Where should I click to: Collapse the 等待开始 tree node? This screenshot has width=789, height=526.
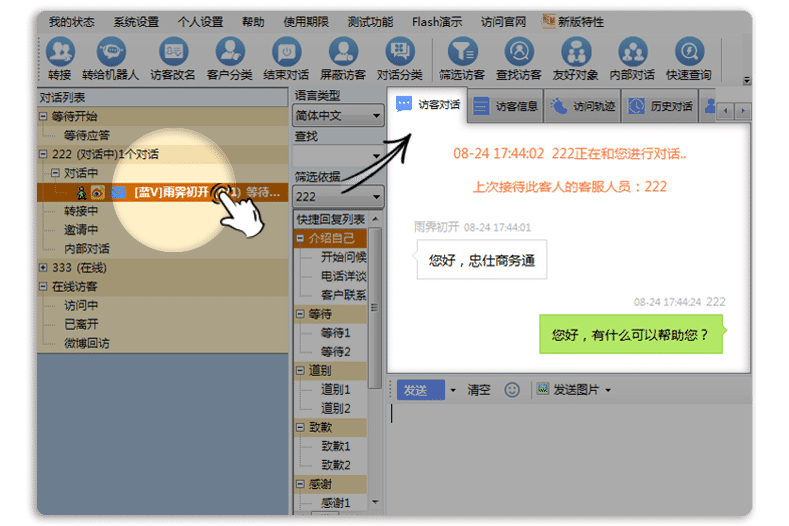click(x=43, y=116)
